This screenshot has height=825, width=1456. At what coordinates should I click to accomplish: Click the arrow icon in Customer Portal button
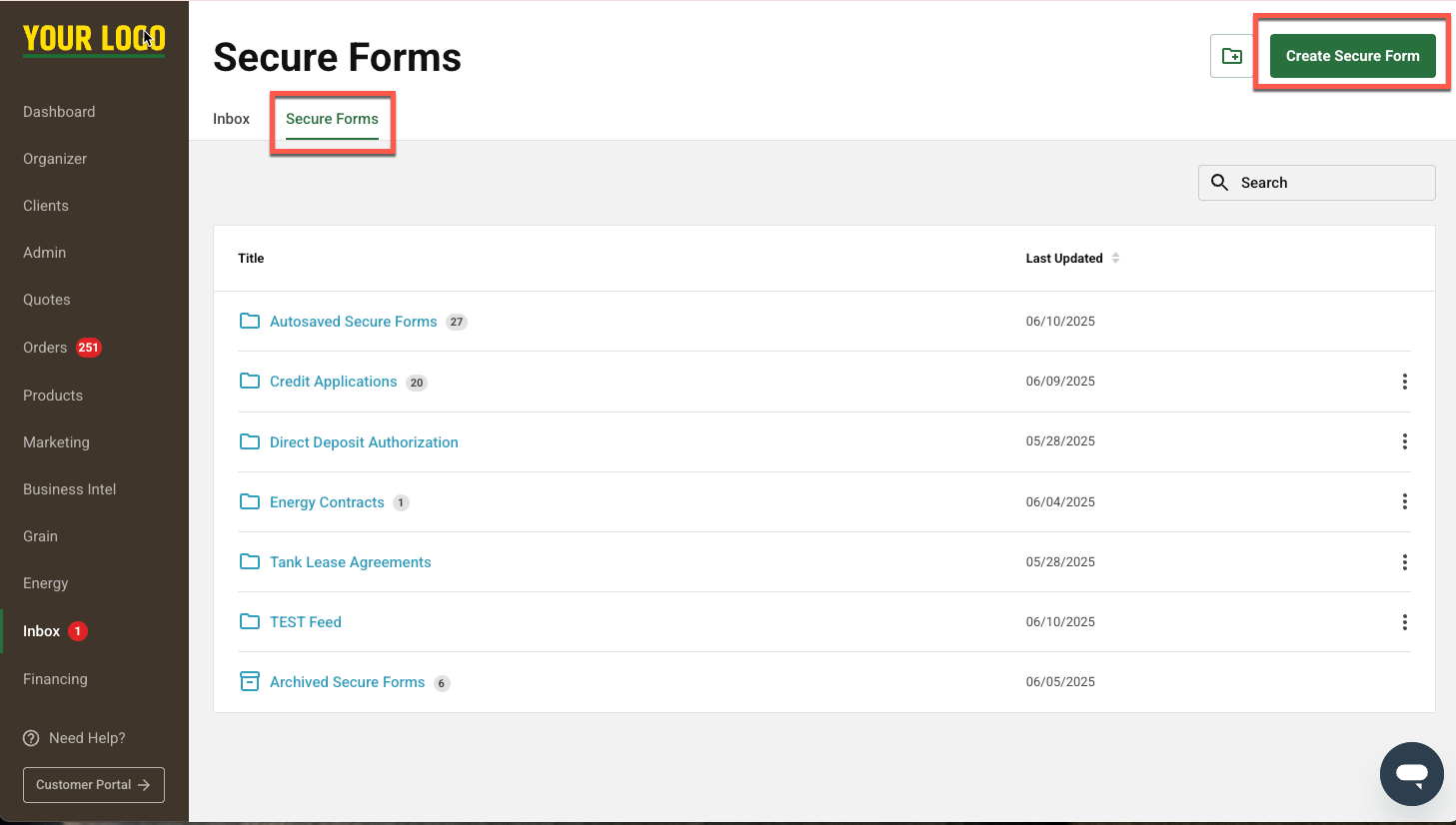click(x=144, y=785)
